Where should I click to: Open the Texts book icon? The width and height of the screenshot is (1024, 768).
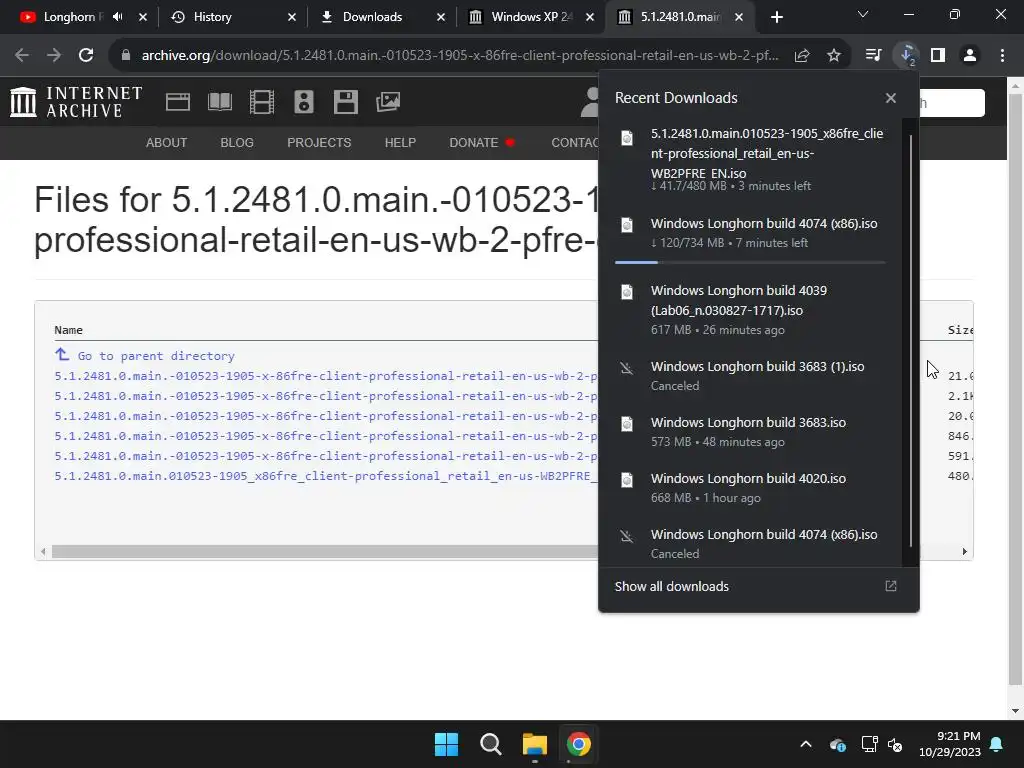click(219, 102)
